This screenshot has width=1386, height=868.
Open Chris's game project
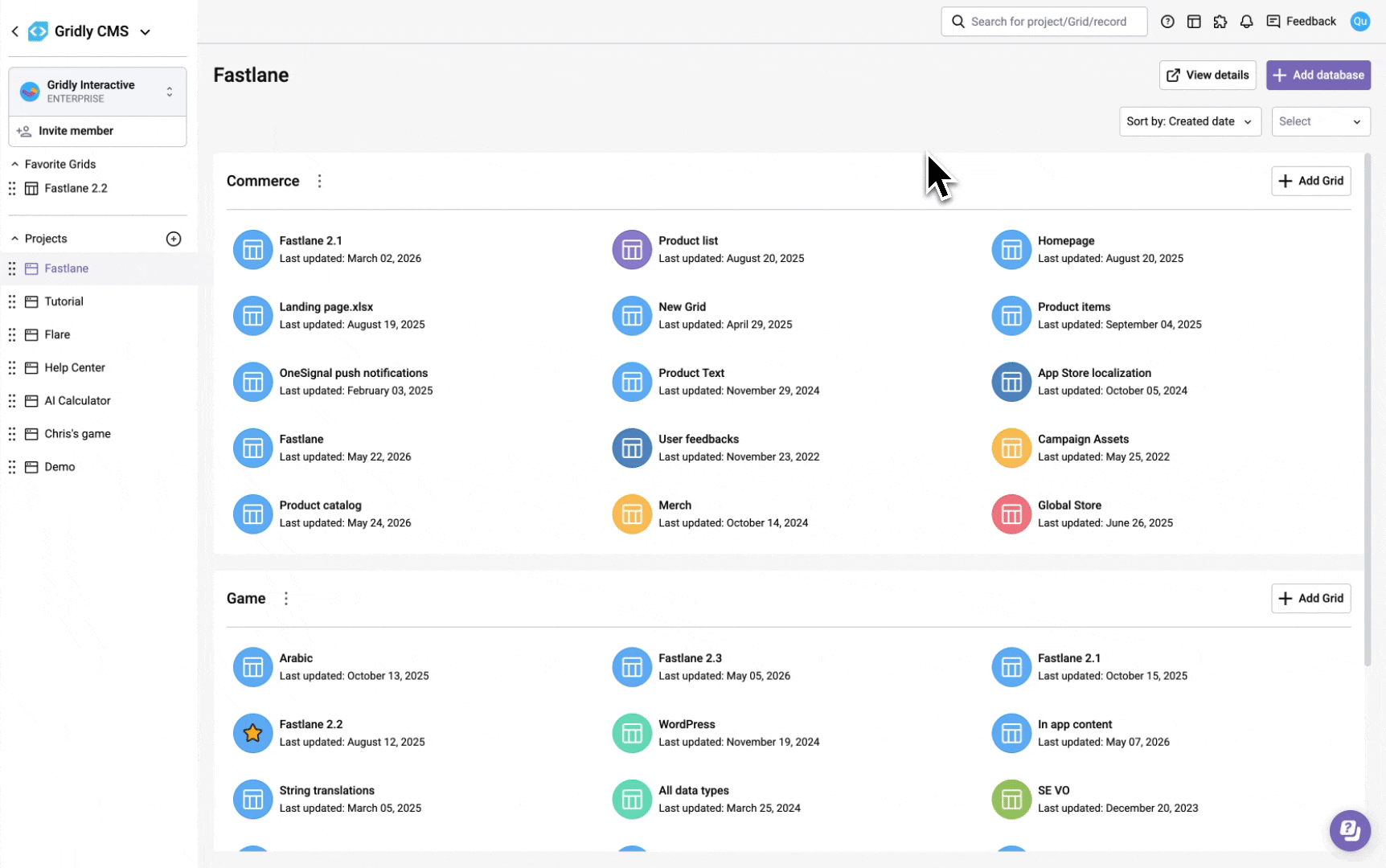coord(77,433)
